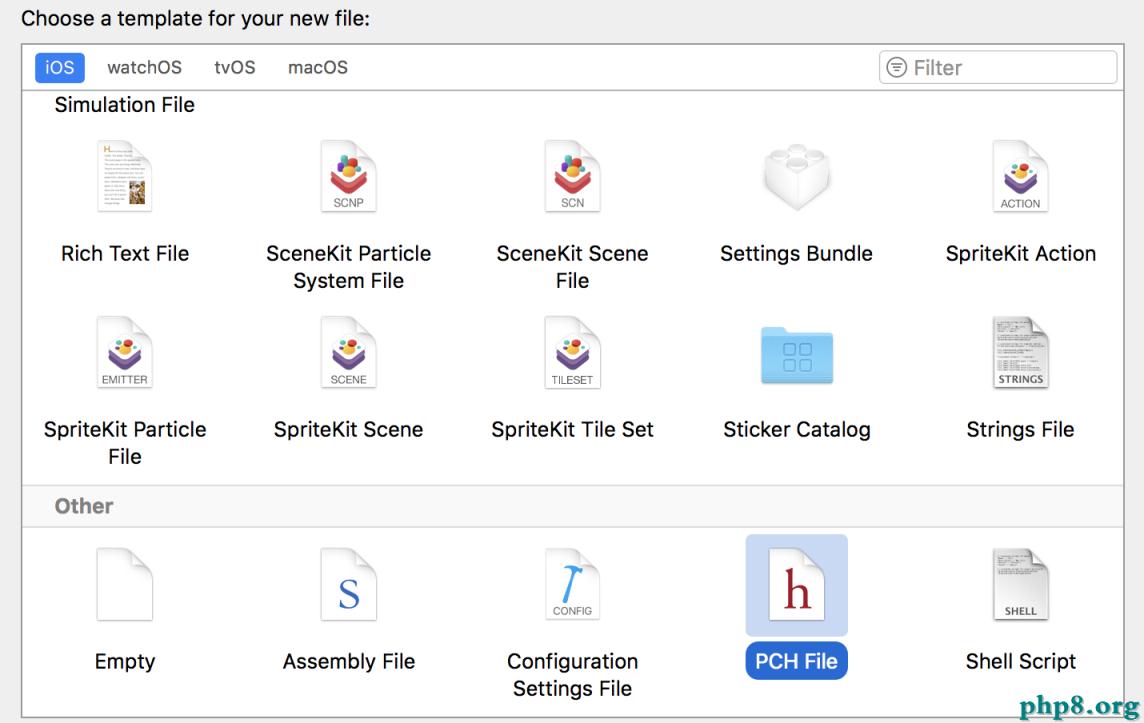Viewport: 1144px width, 723px height.
Task: Select the Shell Script template icon
Action: (x=1020, y=585)
